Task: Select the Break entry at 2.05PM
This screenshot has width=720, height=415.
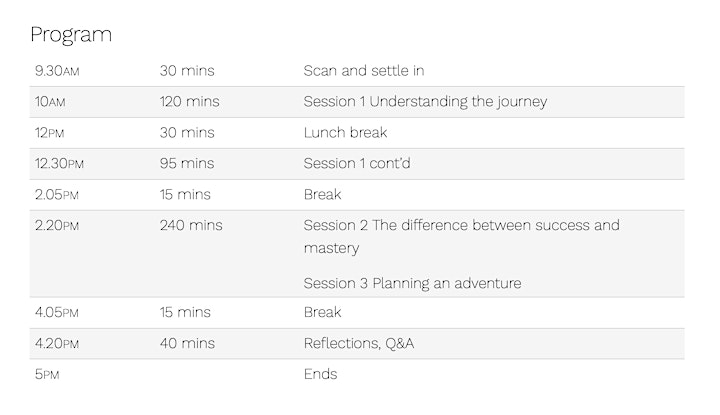Action: [x=322, y=195]
